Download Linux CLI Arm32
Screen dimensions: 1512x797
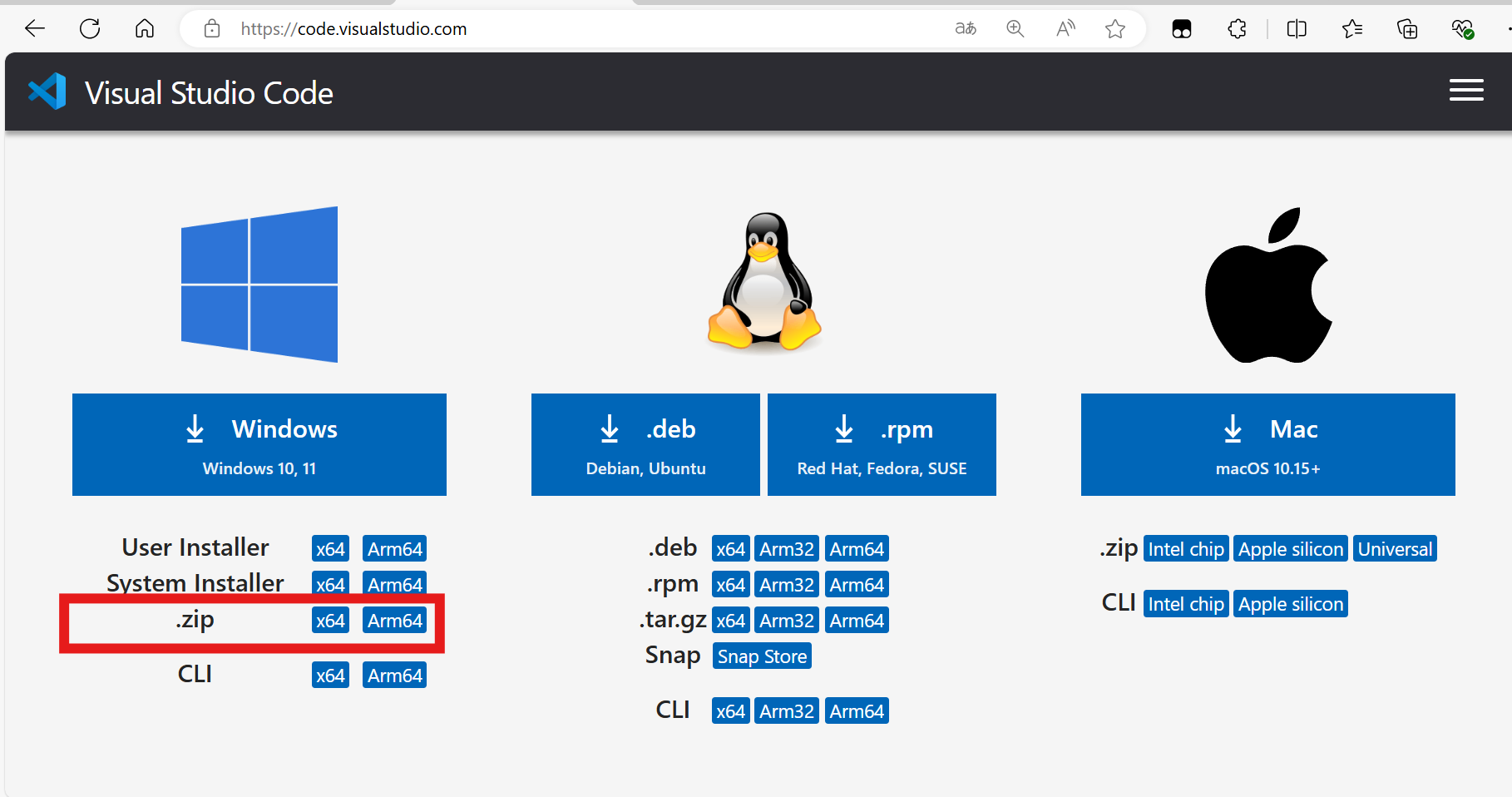787,711
